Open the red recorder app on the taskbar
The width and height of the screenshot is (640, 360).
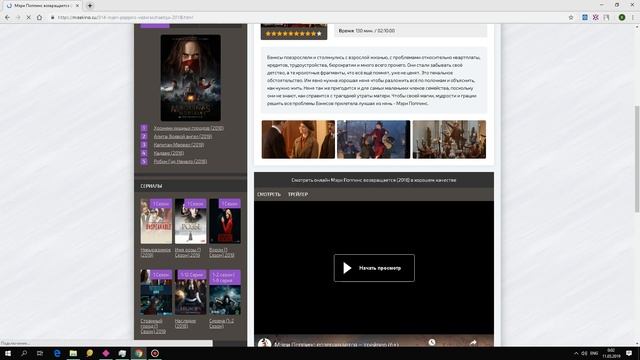click(x=155, y=353)
